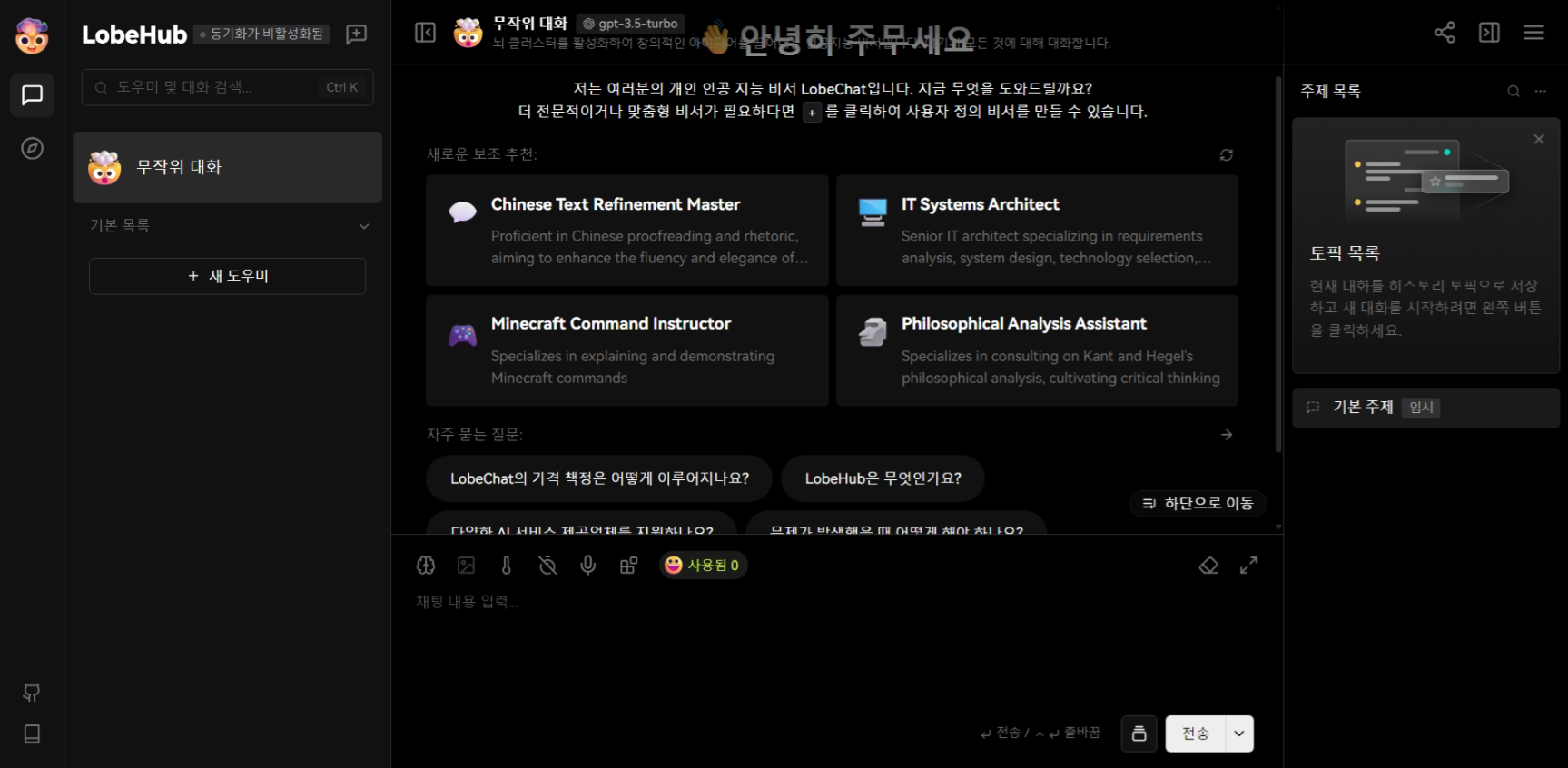Ask what LobeHub is
This screenshot has height=768, width=1568.
(883, 478)
